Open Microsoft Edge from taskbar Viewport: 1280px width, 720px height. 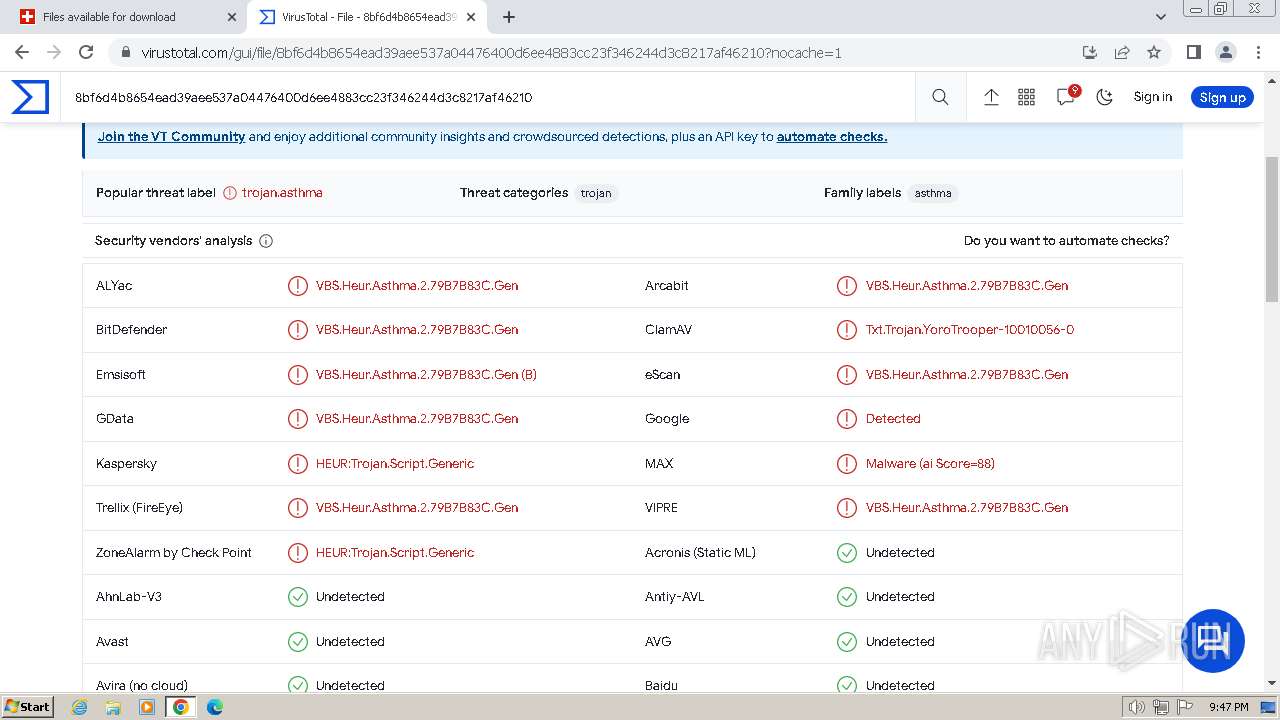click(214, 707)
